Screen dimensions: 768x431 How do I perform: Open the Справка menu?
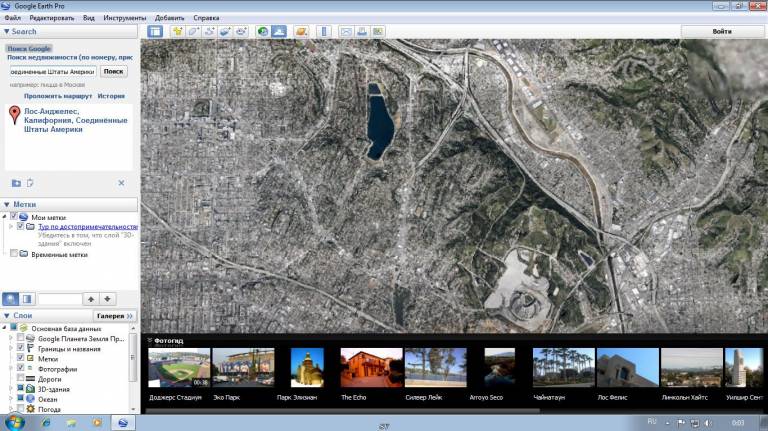coord(206,18)
